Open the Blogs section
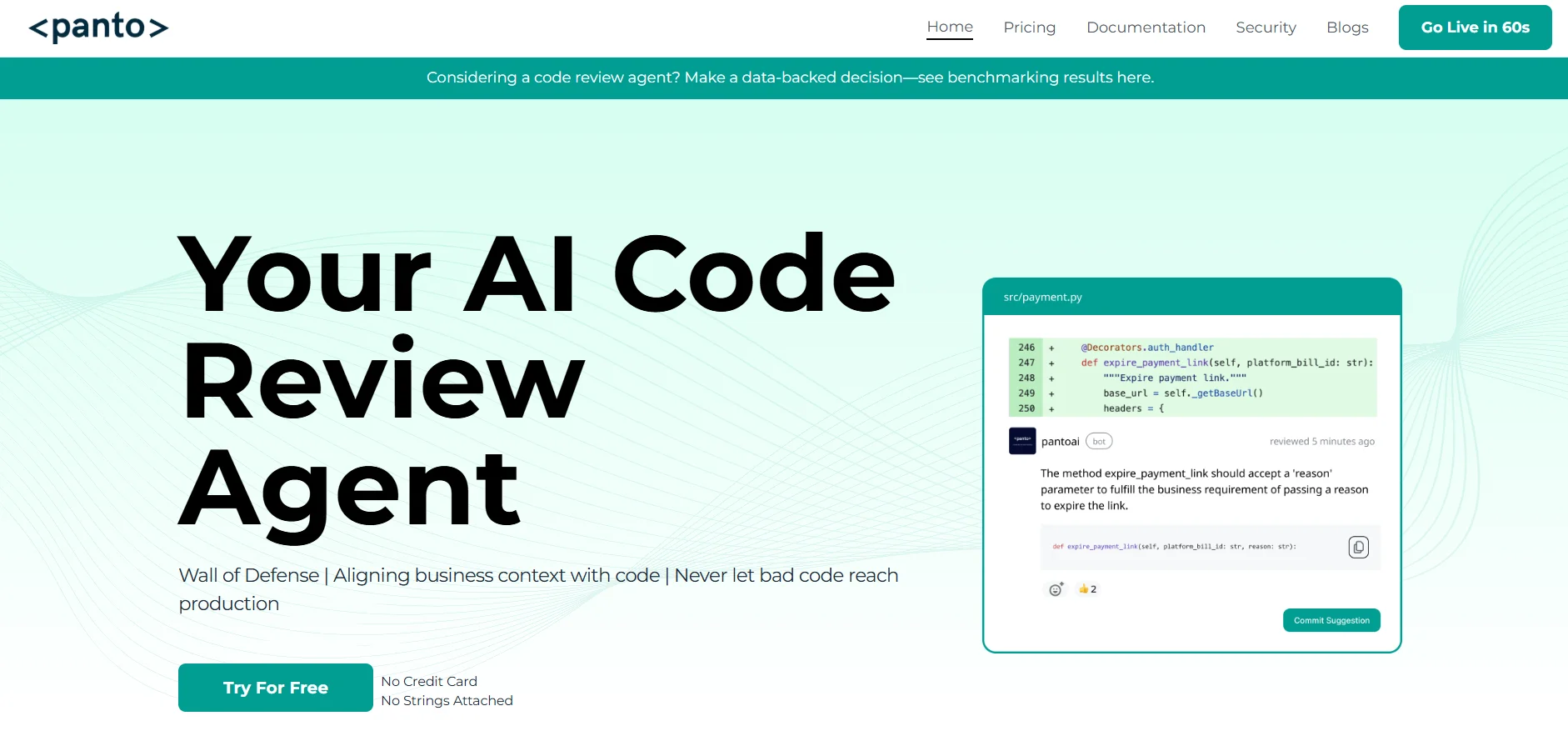Viewport: 1568px width, 756px height. pos(1347,28)
